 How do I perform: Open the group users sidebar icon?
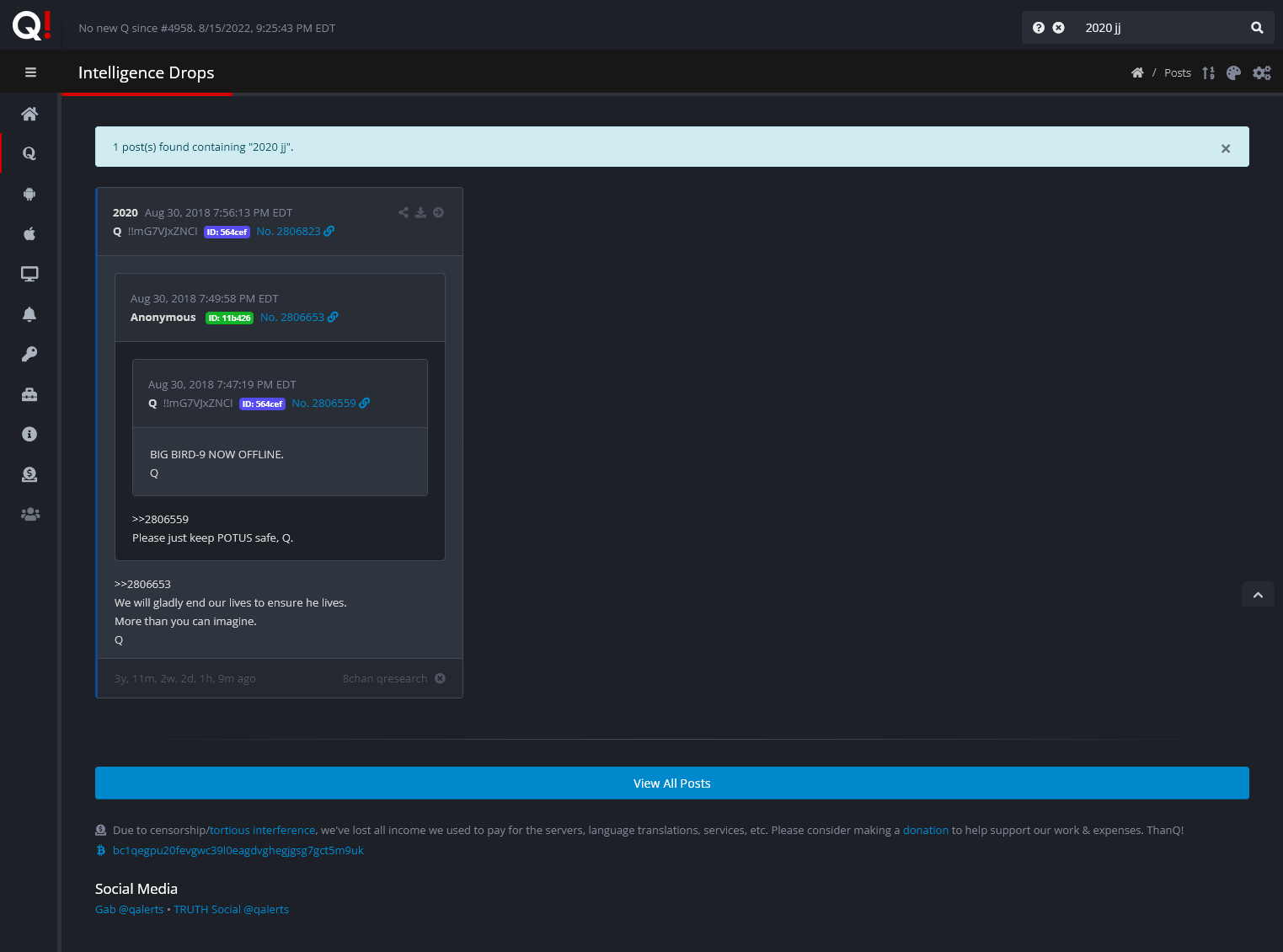pos(29,514)
